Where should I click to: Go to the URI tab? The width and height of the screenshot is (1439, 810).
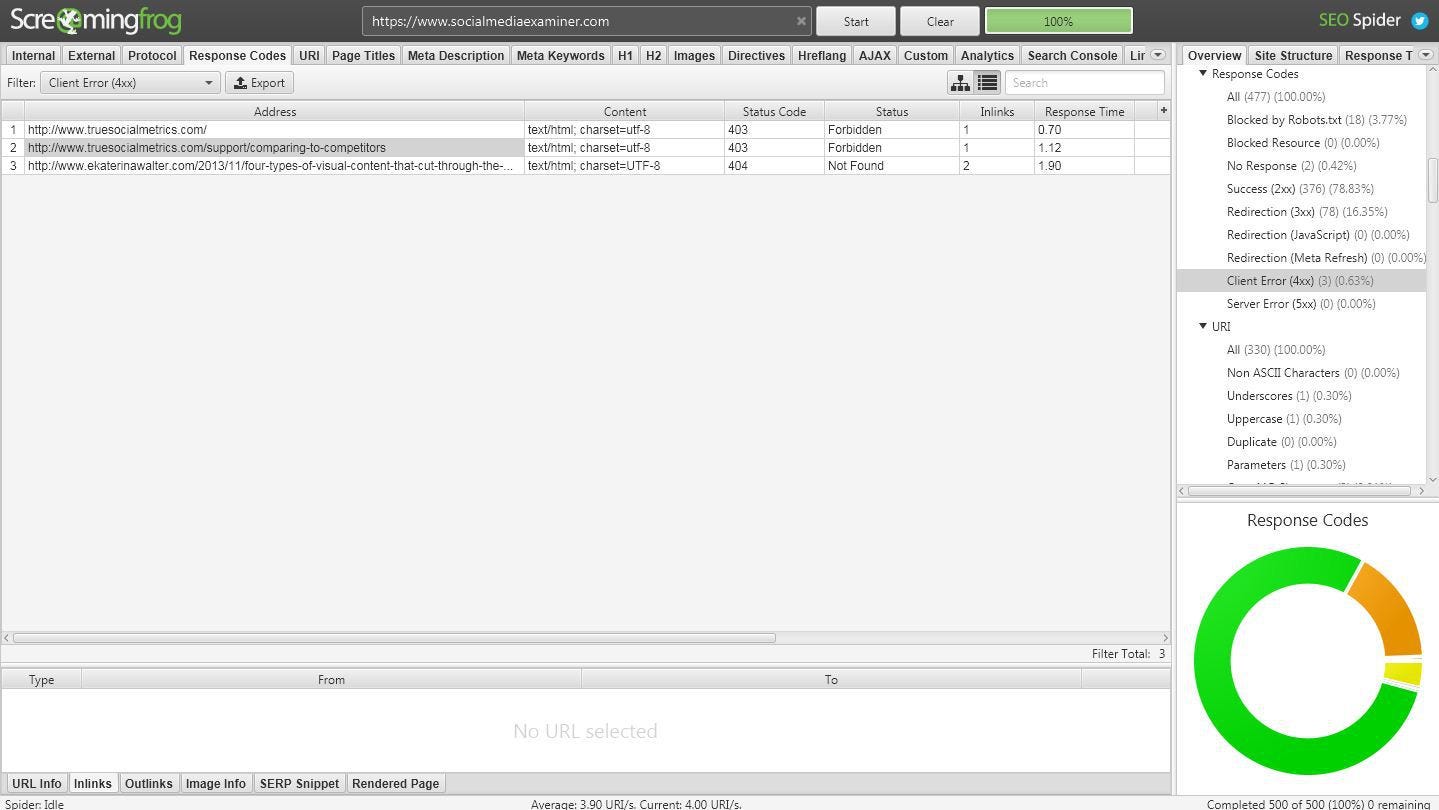309,56
